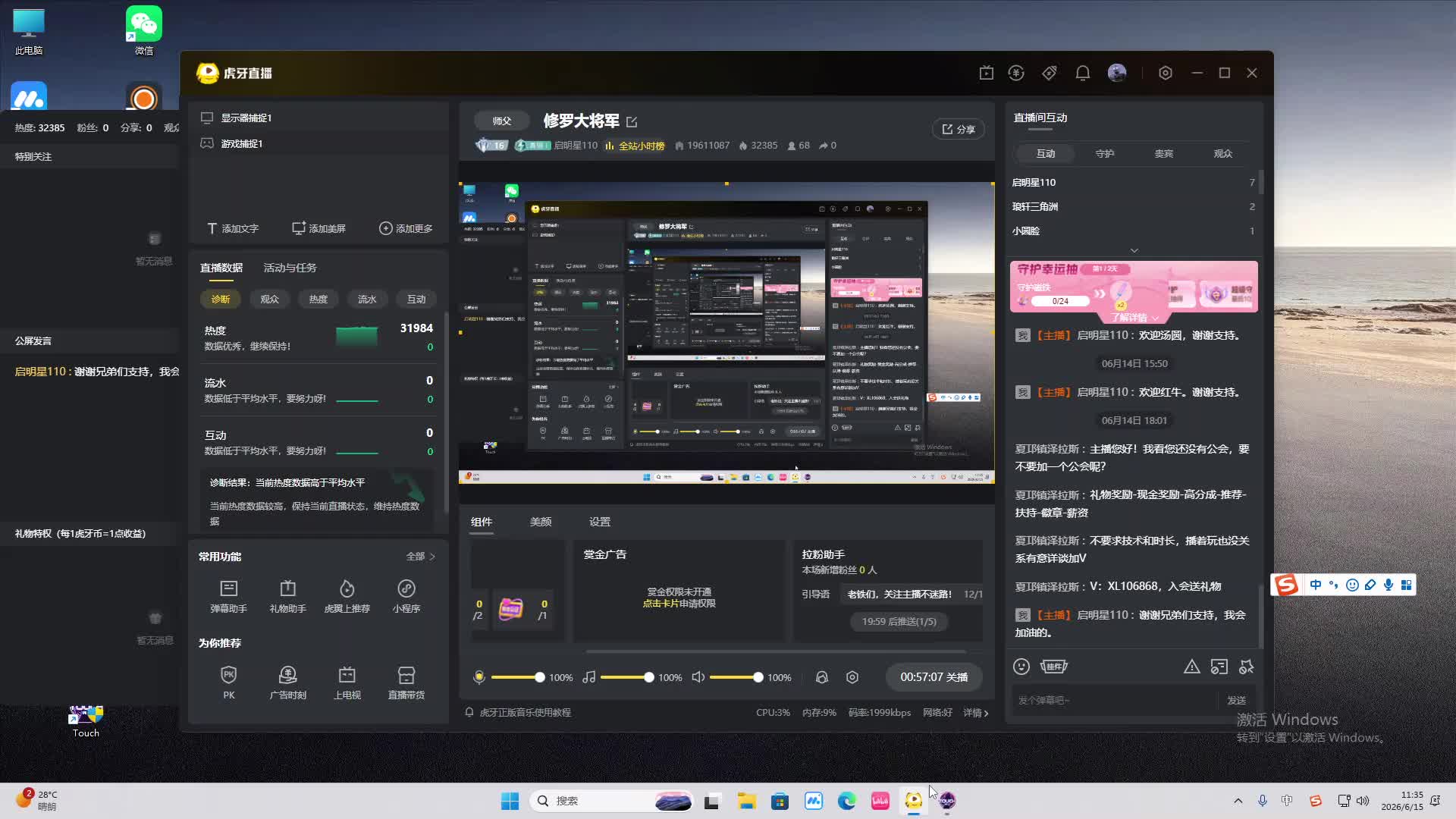The height and width of the screenshot is (819, 1456).
Task: Start a PK battle
Action: 228,682
